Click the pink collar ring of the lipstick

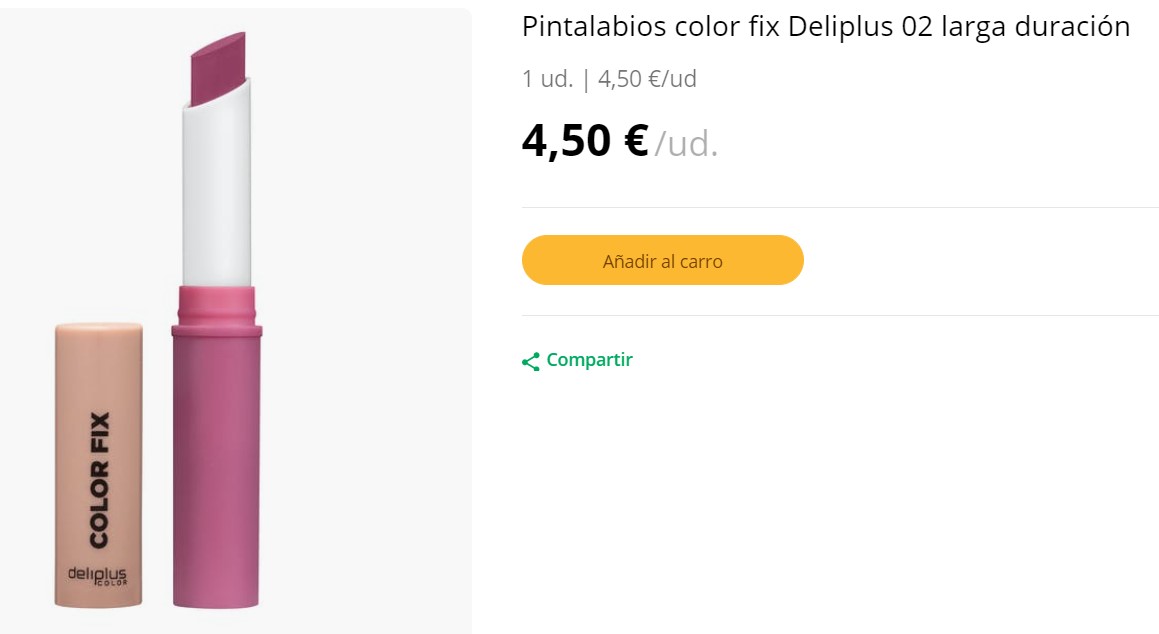(x=216, y=305)
